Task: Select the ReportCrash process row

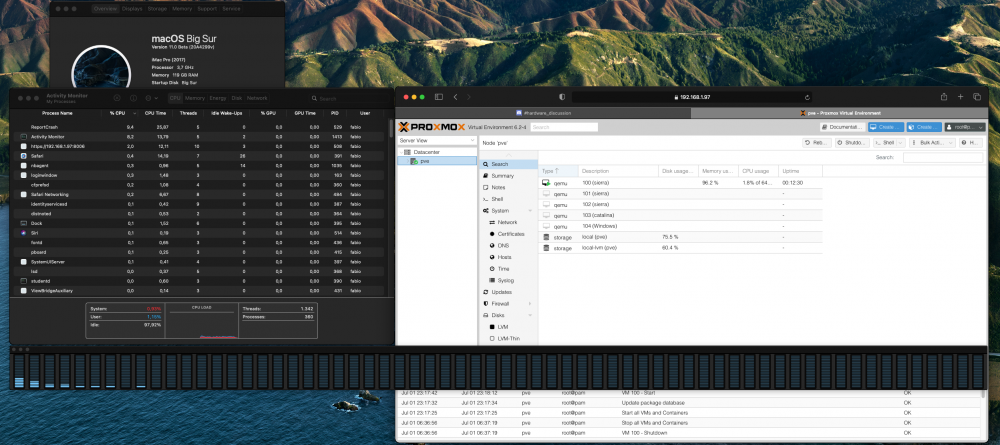Action: pyautogui.click(x=200, y=127)
